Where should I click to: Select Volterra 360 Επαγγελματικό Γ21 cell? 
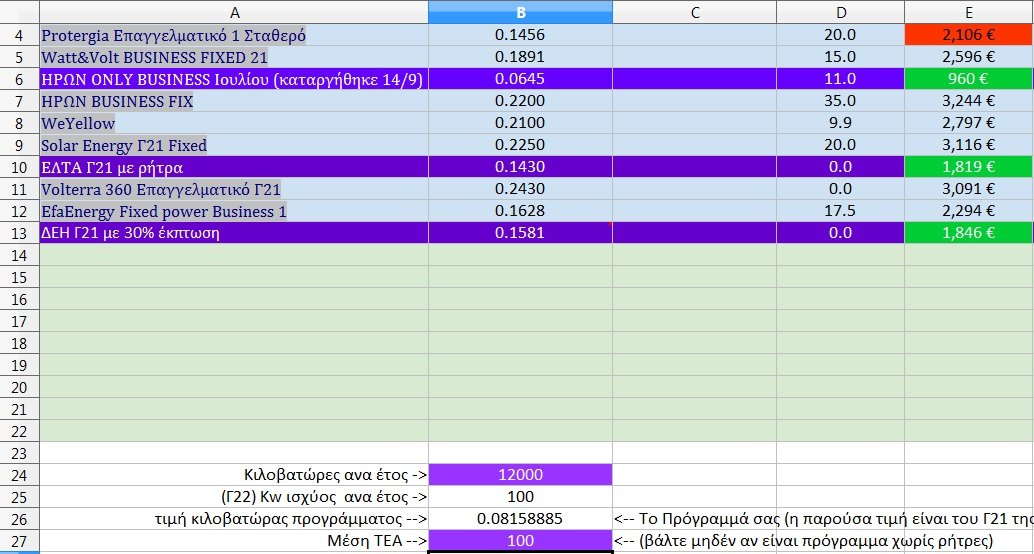[x=234, y=189]
